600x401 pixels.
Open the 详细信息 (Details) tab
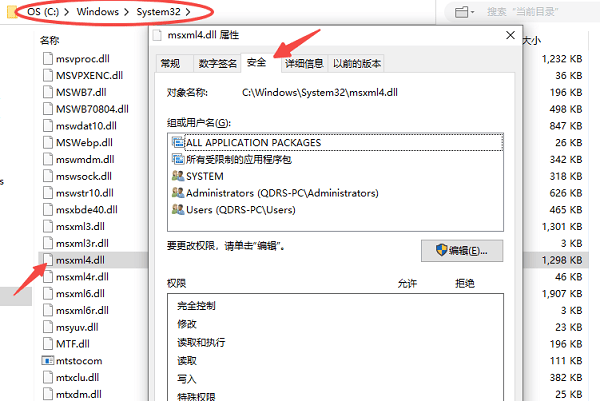pyautogui.click(x=304, y=63)
